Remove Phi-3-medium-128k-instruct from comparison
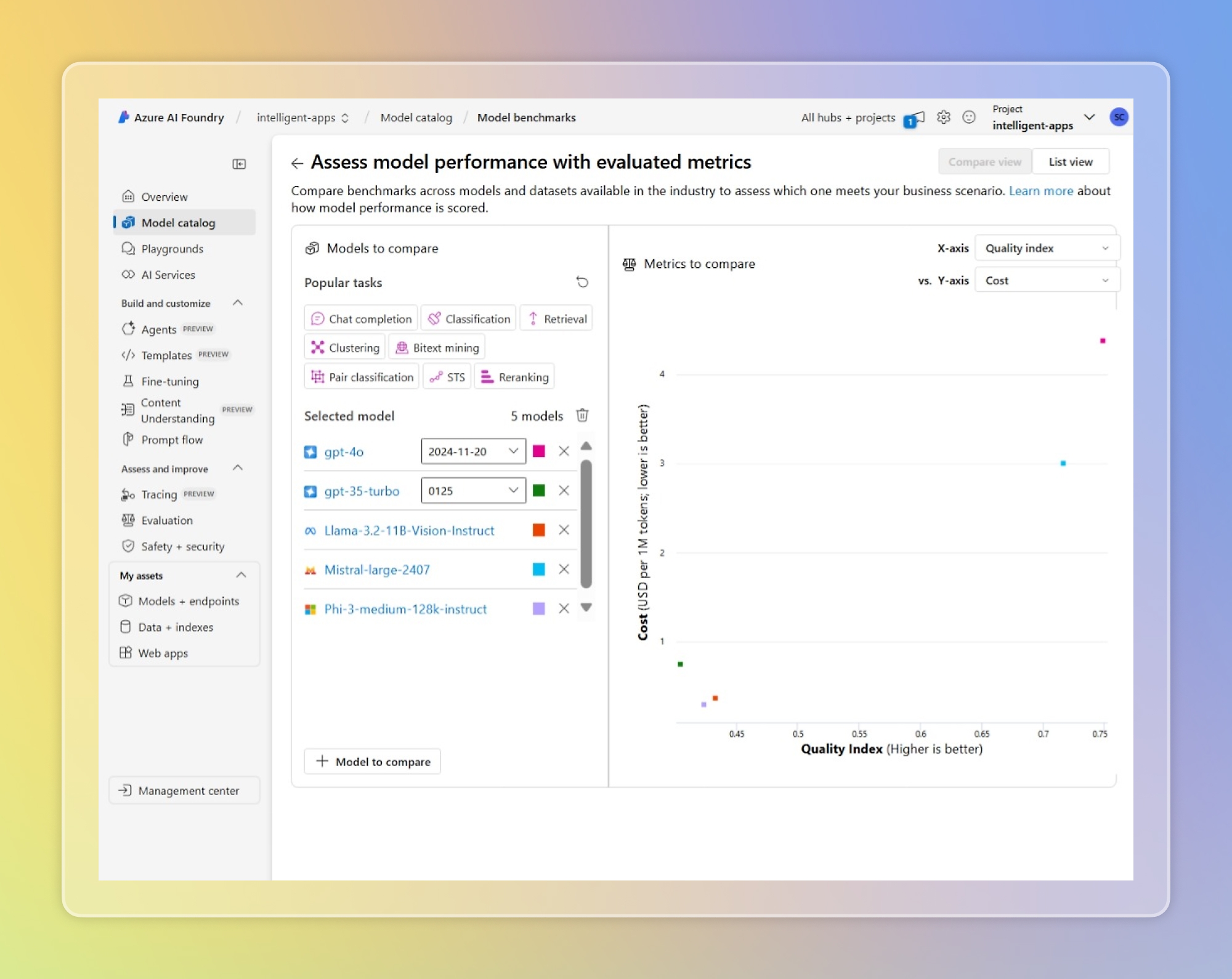1232x979 pixels. [564, 609]
